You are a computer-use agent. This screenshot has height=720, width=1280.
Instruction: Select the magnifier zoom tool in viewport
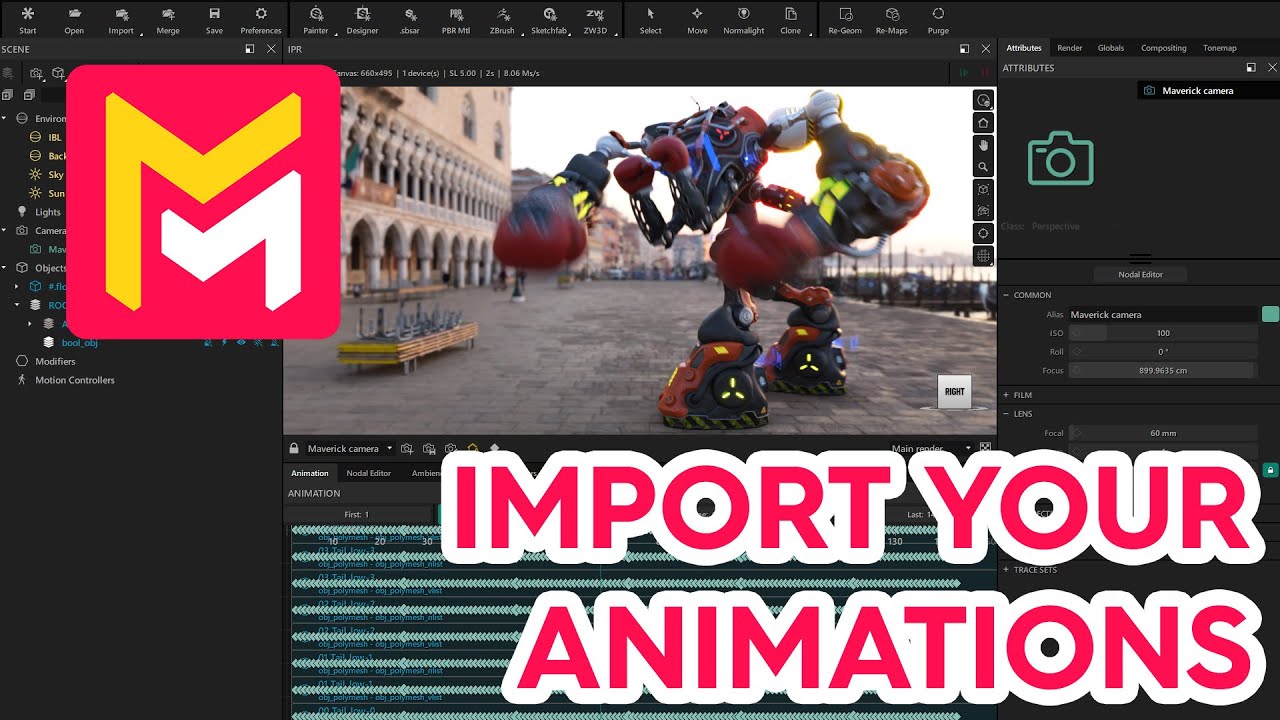click(x=984, y=167)
